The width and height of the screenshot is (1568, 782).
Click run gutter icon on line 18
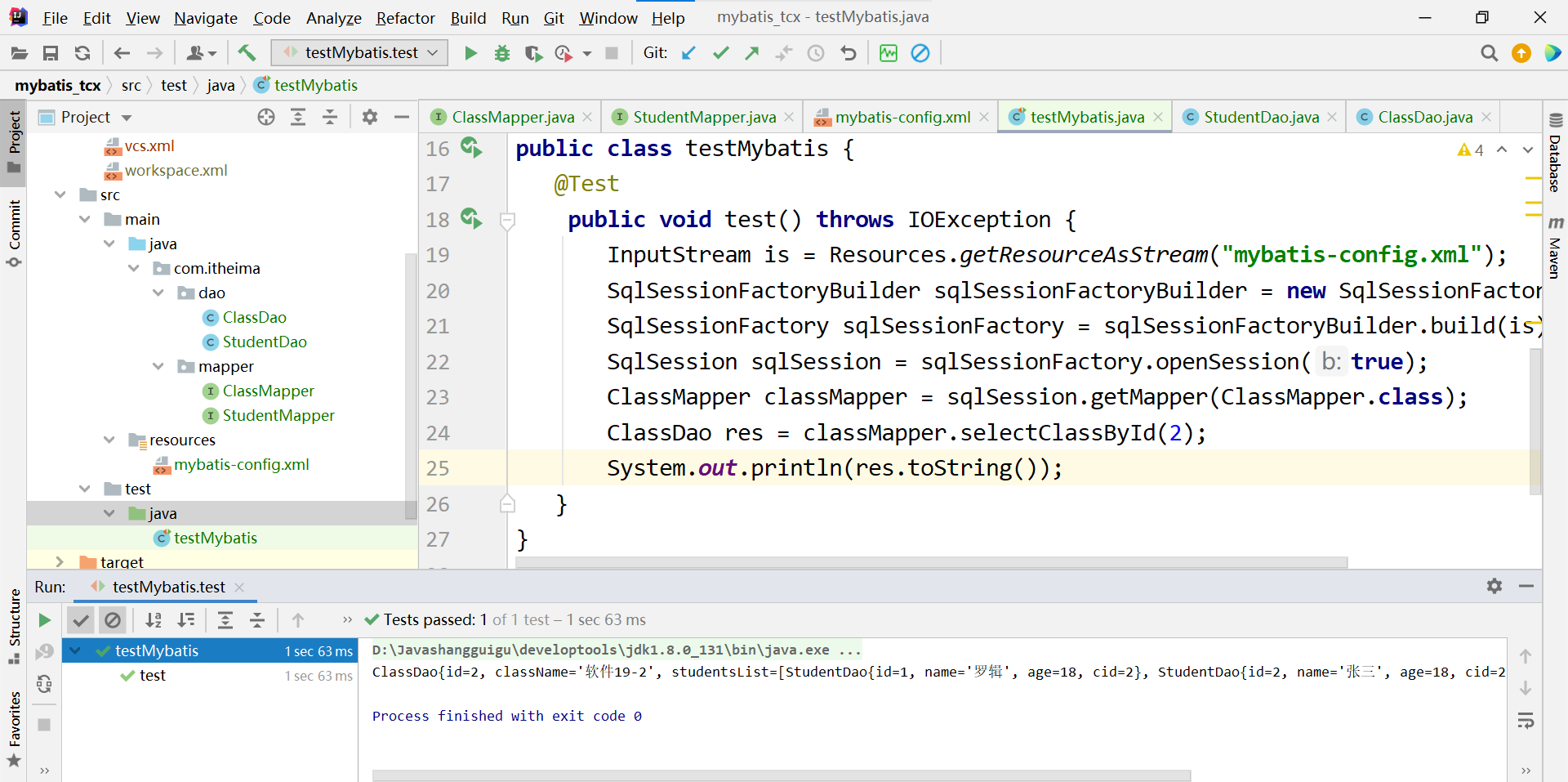471,219
